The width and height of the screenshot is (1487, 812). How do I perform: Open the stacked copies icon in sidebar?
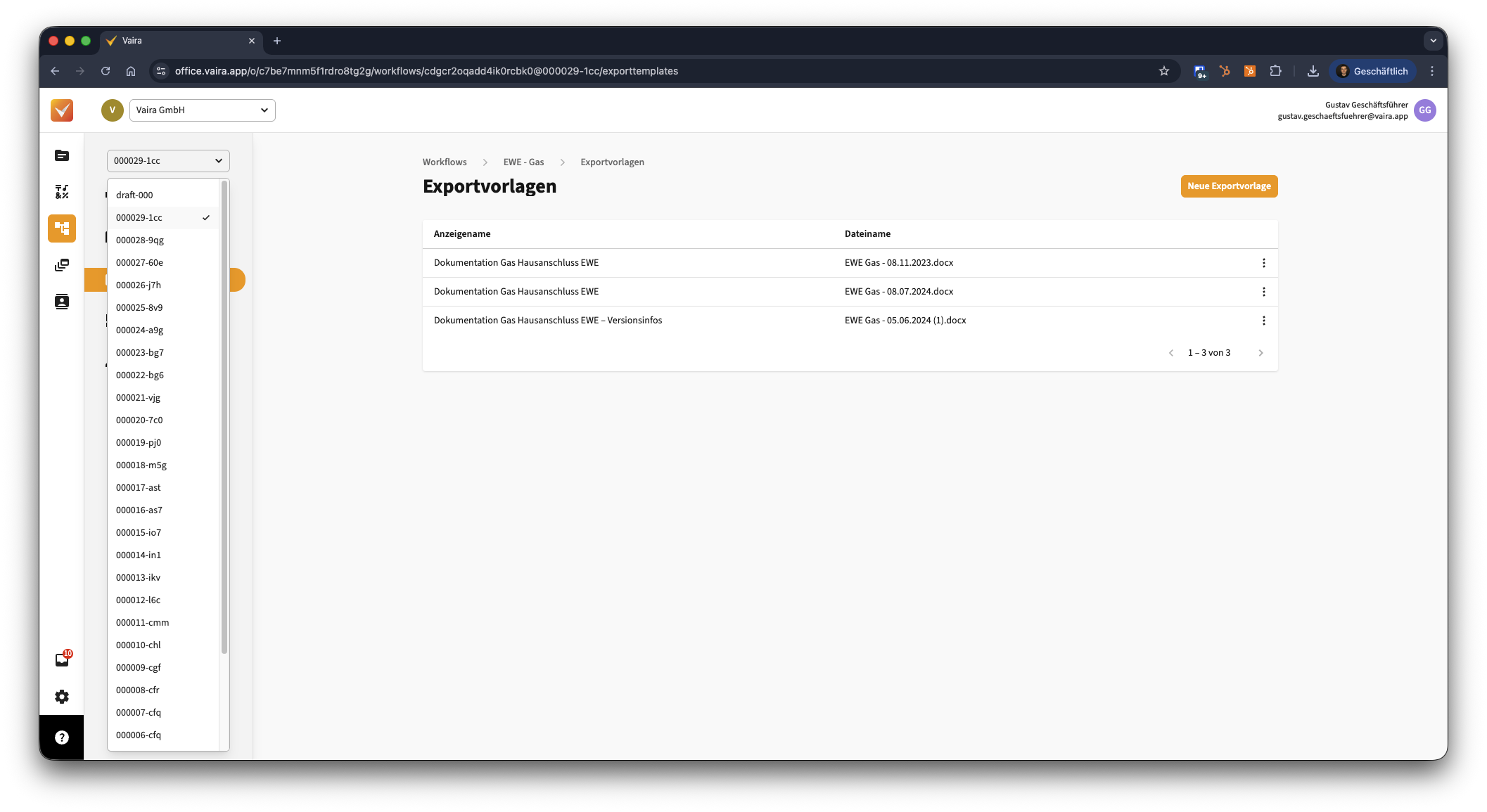[62, 265]
